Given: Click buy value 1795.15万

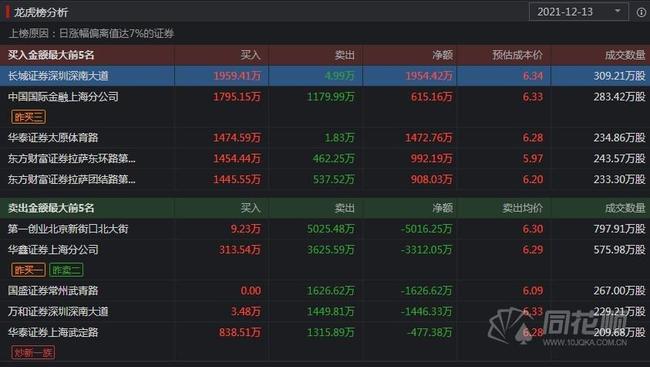Looking at the screenshot, I should point(237,97).
